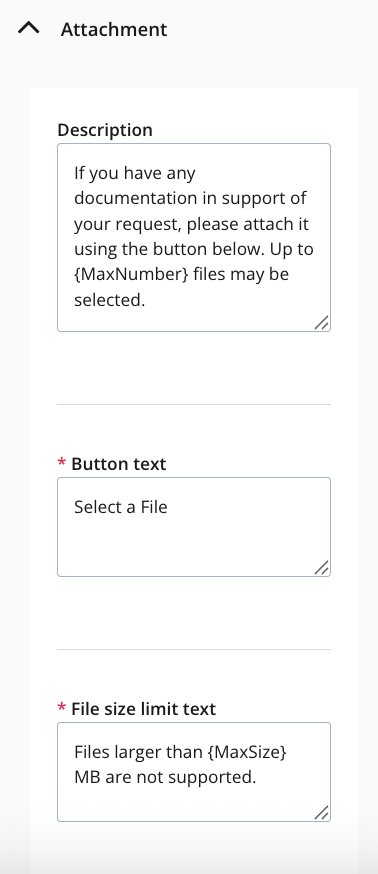This screenshot has height=874, width=378.
Task: Click the Description field label
Action: pyautogui.click(x=105, y=129)
